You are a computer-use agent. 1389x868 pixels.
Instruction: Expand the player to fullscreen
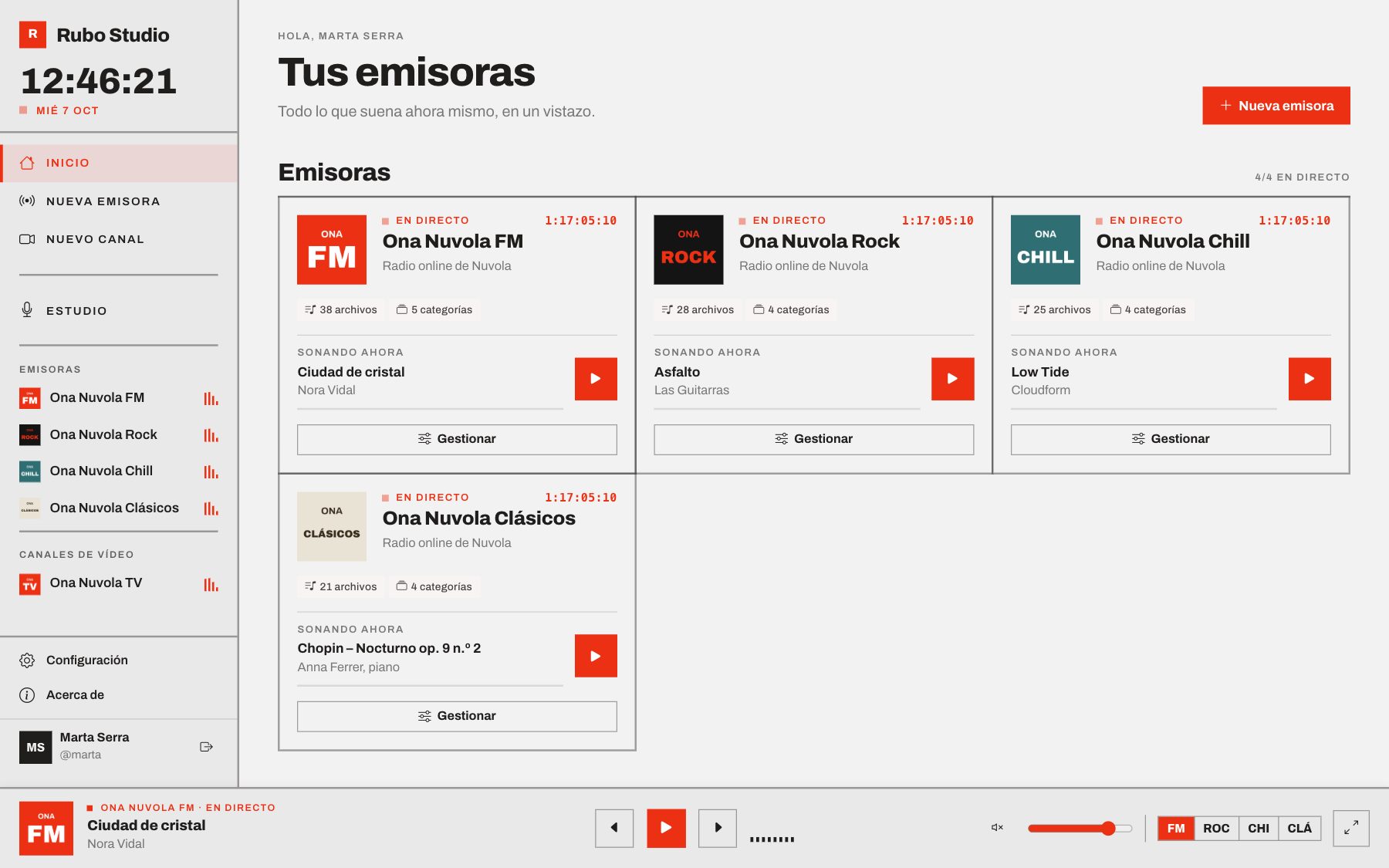tap(1351, 828)
